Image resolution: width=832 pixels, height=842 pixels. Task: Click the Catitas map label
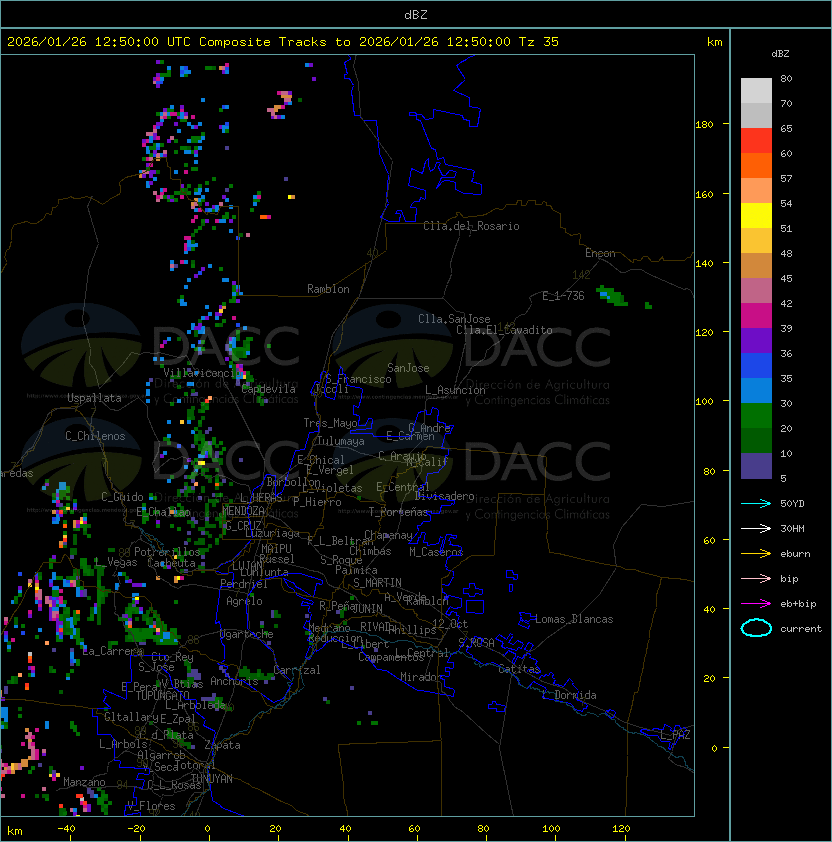coord(519,669)
